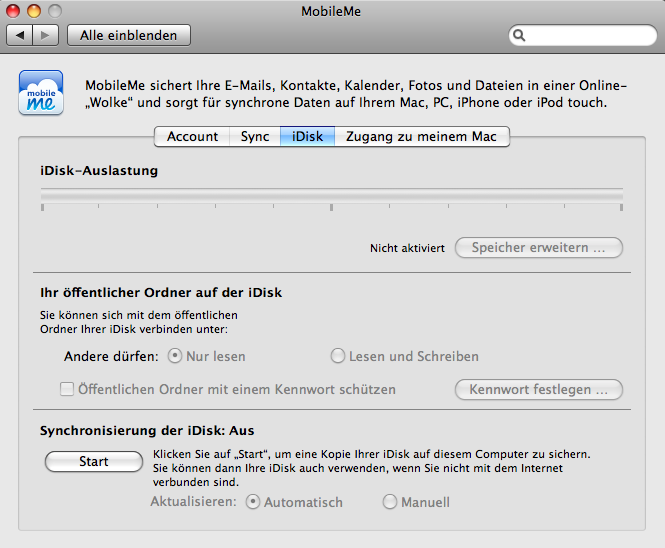The height and width of the screenshot is (548, 665).
Task: Click the red close window button
Action: coord(14,11)
